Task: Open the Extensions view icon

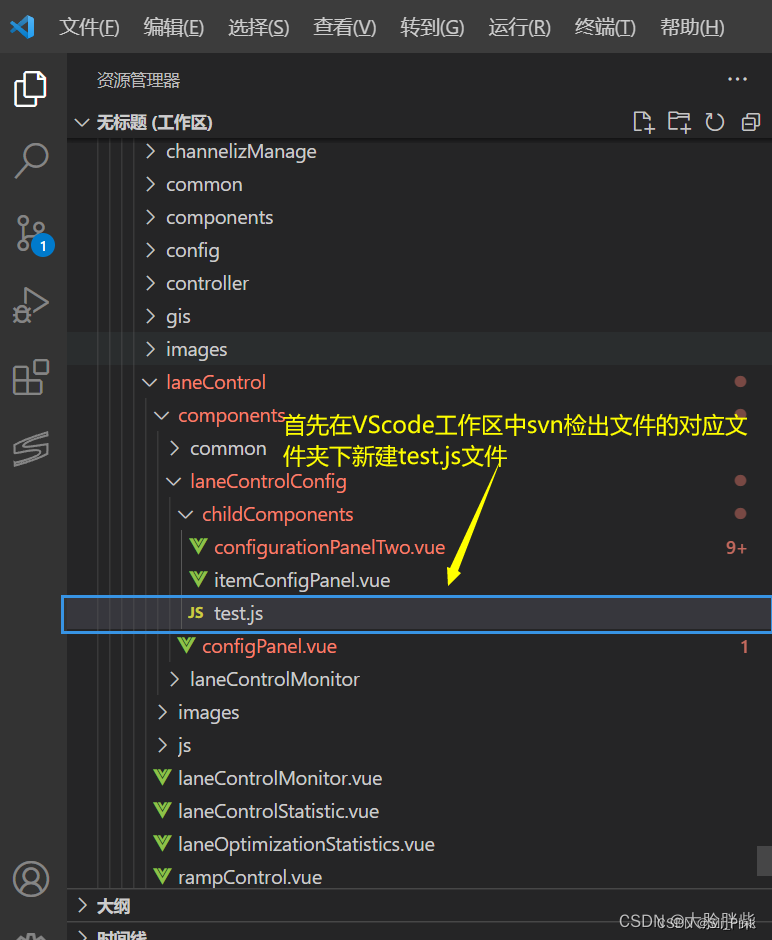Action: click(31, 377)
